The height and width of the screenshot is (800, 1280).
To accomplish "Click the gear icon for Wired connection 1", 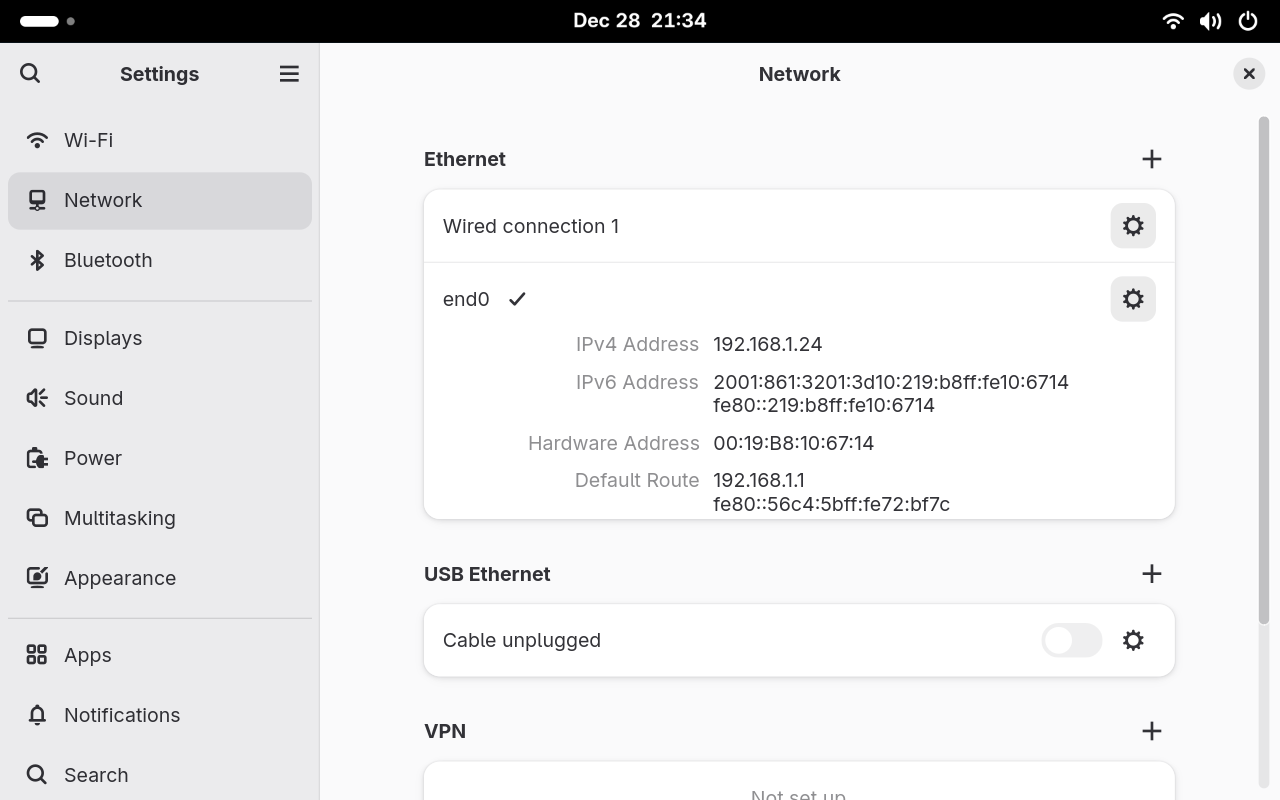I will 1132,226.
